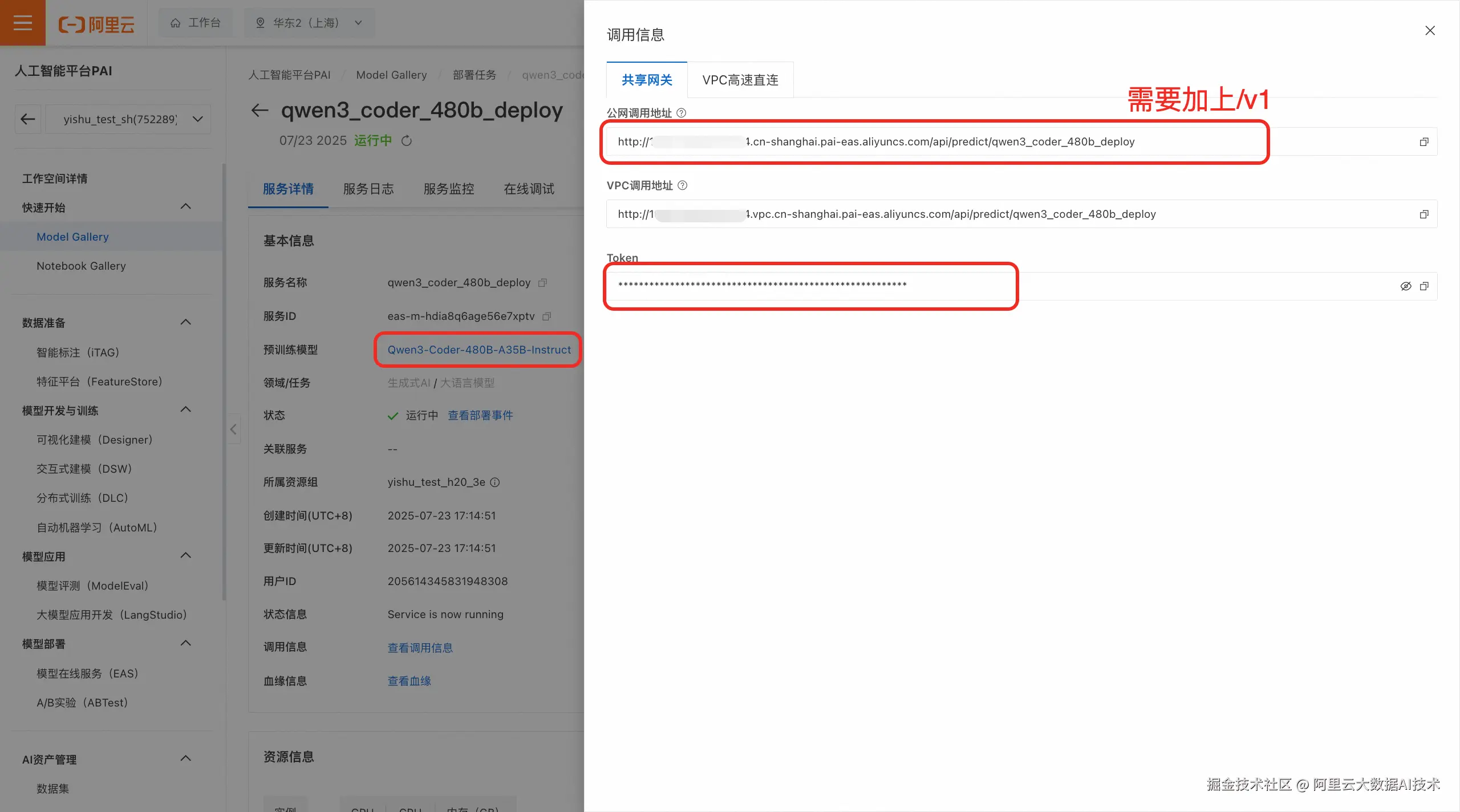Go back from workspace selector
Screen dimensions: 1460x812
point(28,119)
